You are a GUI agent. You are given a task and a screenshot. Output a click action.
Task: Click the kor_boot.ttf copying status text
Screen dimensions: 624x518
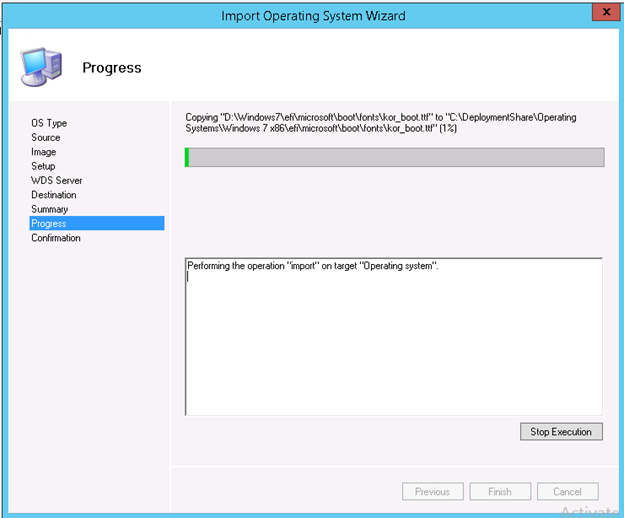[x=380, y=124]
